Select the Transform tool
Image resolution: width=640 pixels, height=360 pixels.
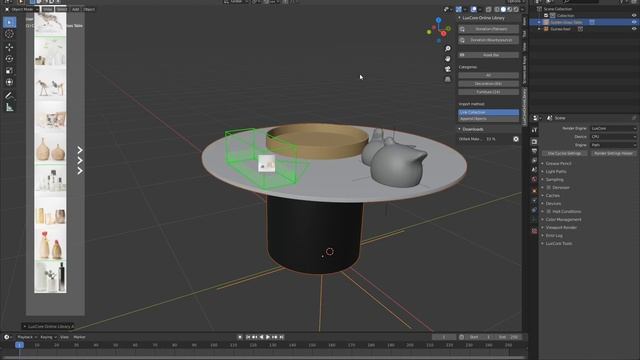click(x=9, y=82)
